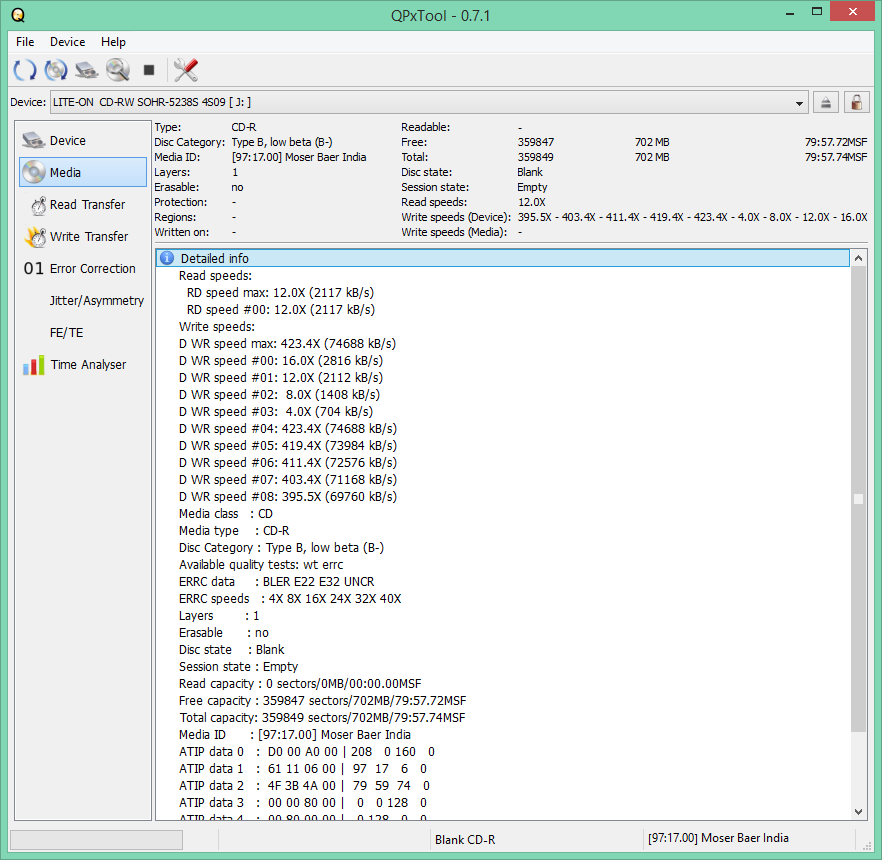Select line 'Total capacity: 359849 sectors'
Viewport: 882px width, 860px height.
[x=322, y=718]
